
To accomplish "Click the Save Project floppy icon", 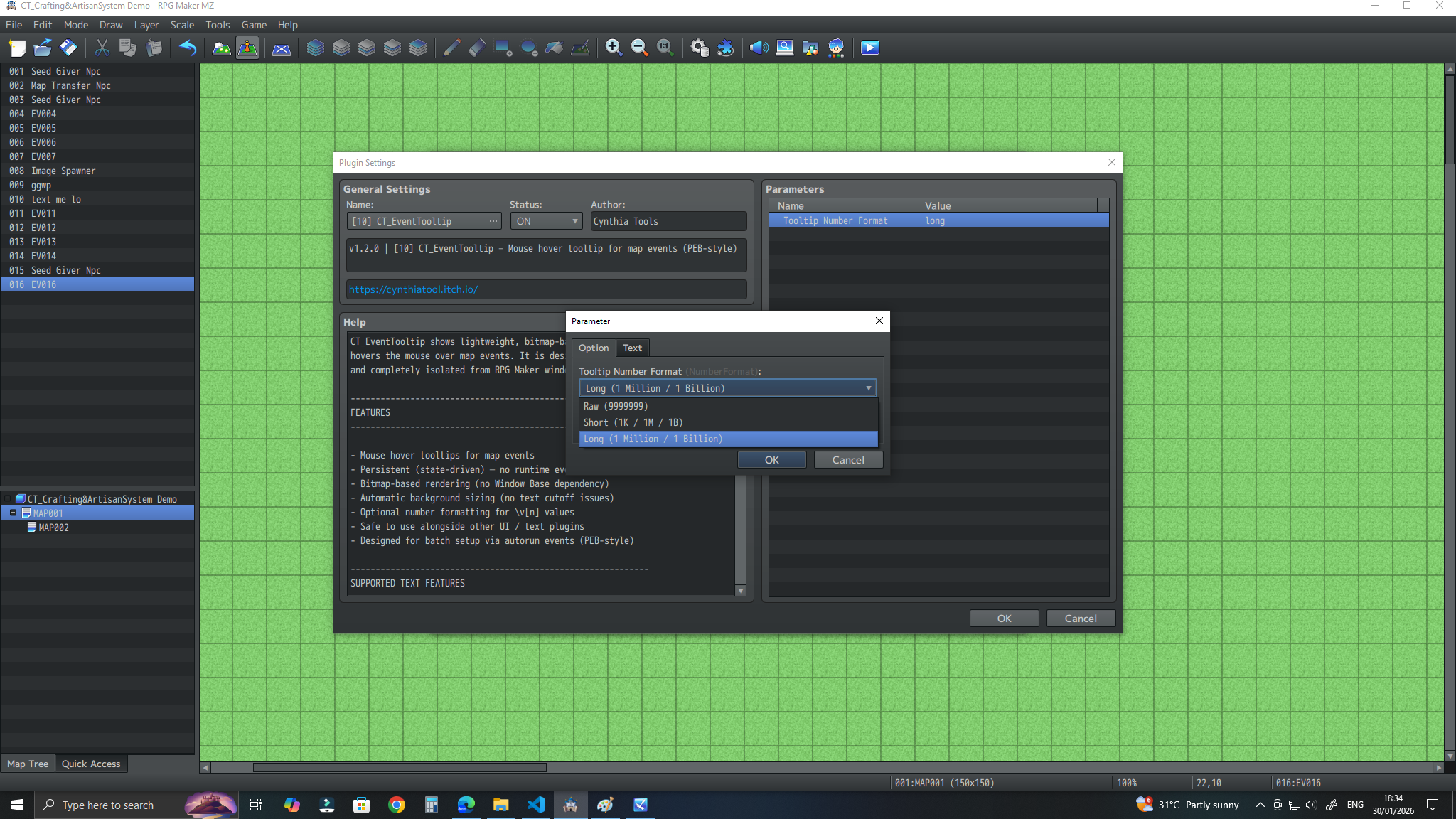I will 68,48.
